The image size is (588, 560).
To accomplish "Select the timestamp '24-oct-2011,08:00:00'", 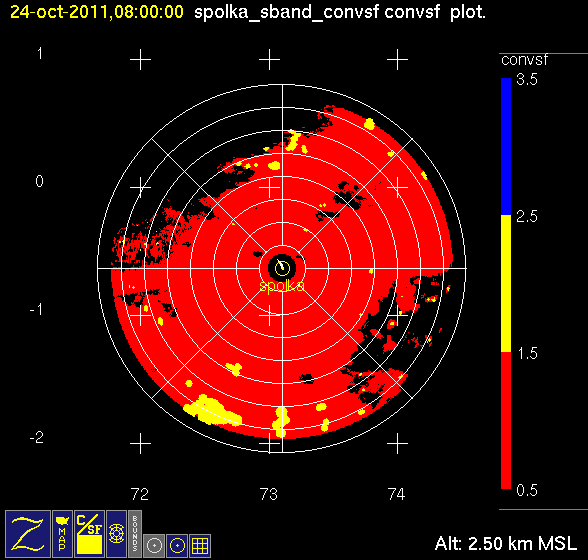I will [97, 12].
